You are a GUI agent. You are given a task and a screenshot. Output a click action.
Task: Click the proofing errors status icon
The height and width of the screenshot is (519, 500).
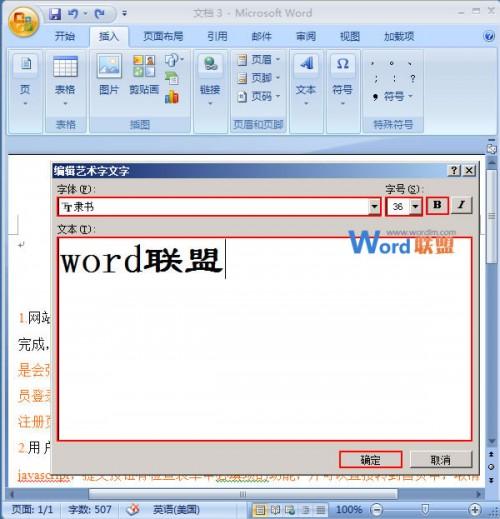(133, 510)
